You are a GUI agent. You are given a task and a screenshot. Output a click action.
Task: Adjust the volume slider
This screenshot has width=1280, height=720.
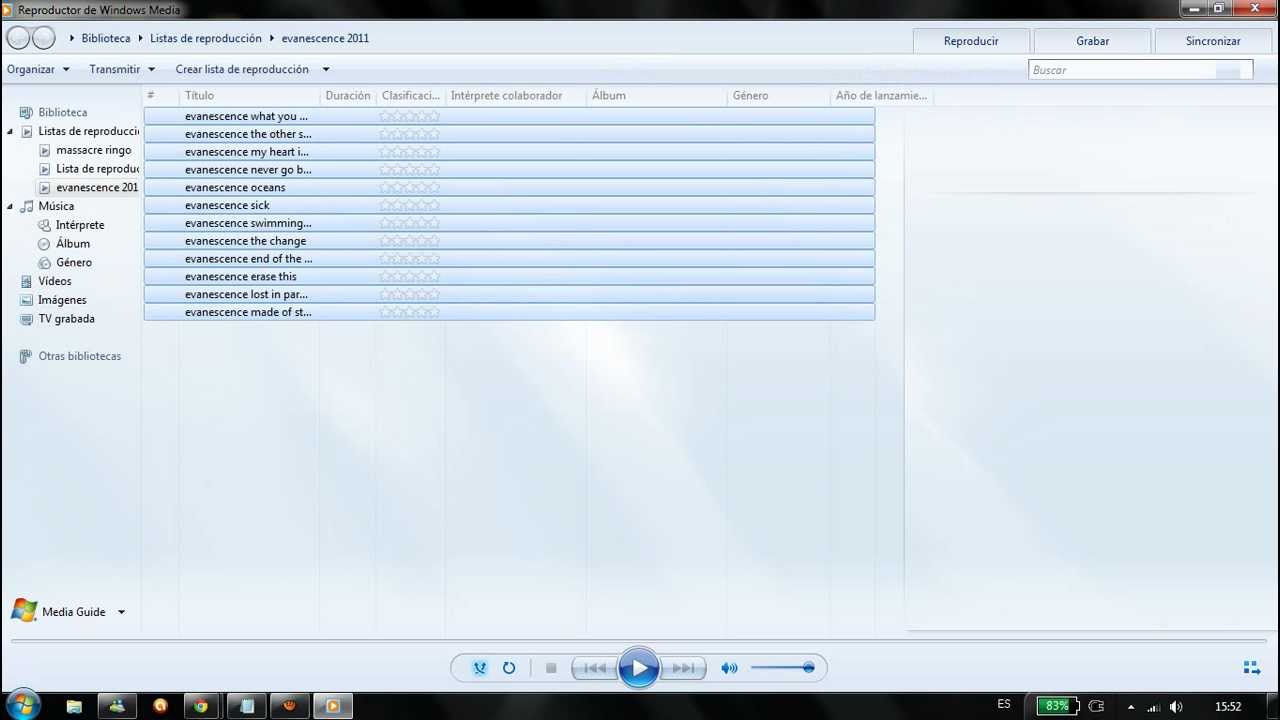coord(782,668)
